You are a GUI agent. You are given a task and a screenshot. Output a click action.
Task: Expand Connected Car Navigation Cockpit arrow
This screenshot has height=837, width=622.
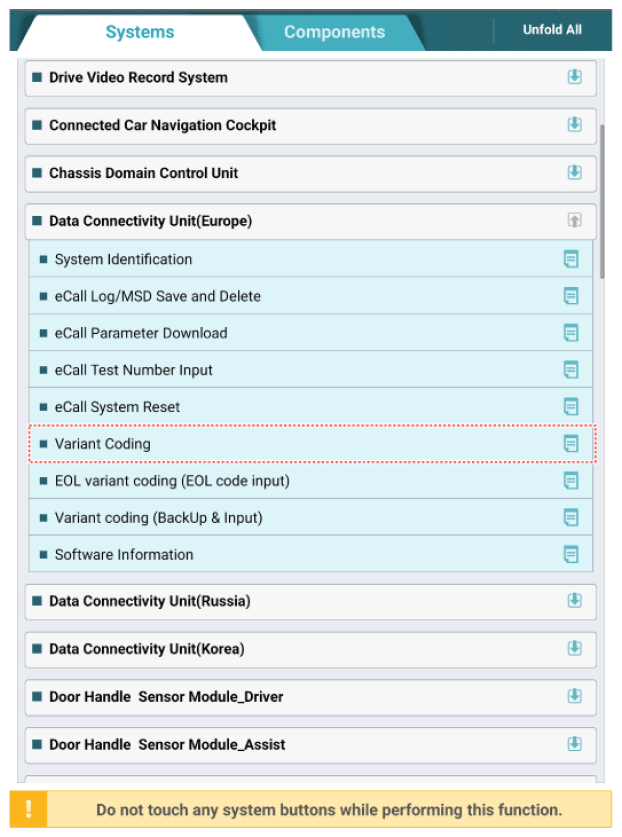tap(574, 125)
